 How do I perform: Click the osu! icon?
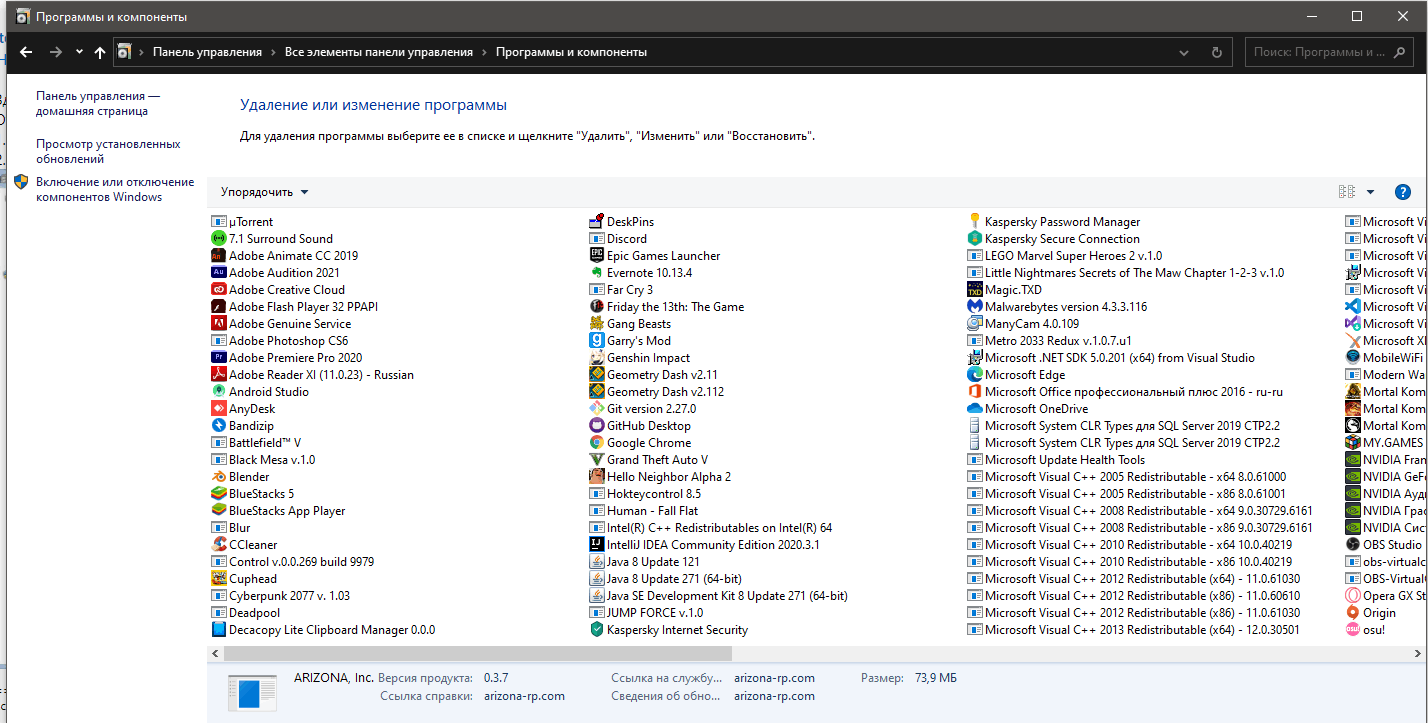pos(1353,630)
